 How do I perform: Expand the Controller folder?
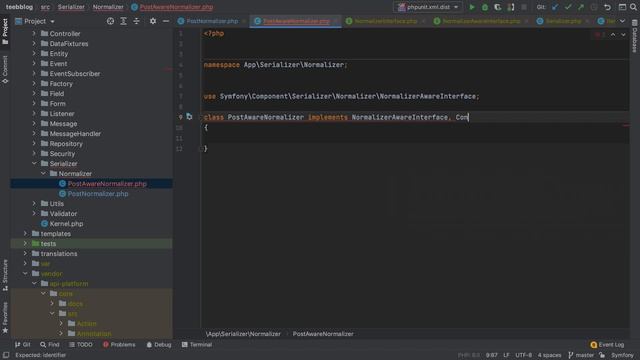pos(34,33)
